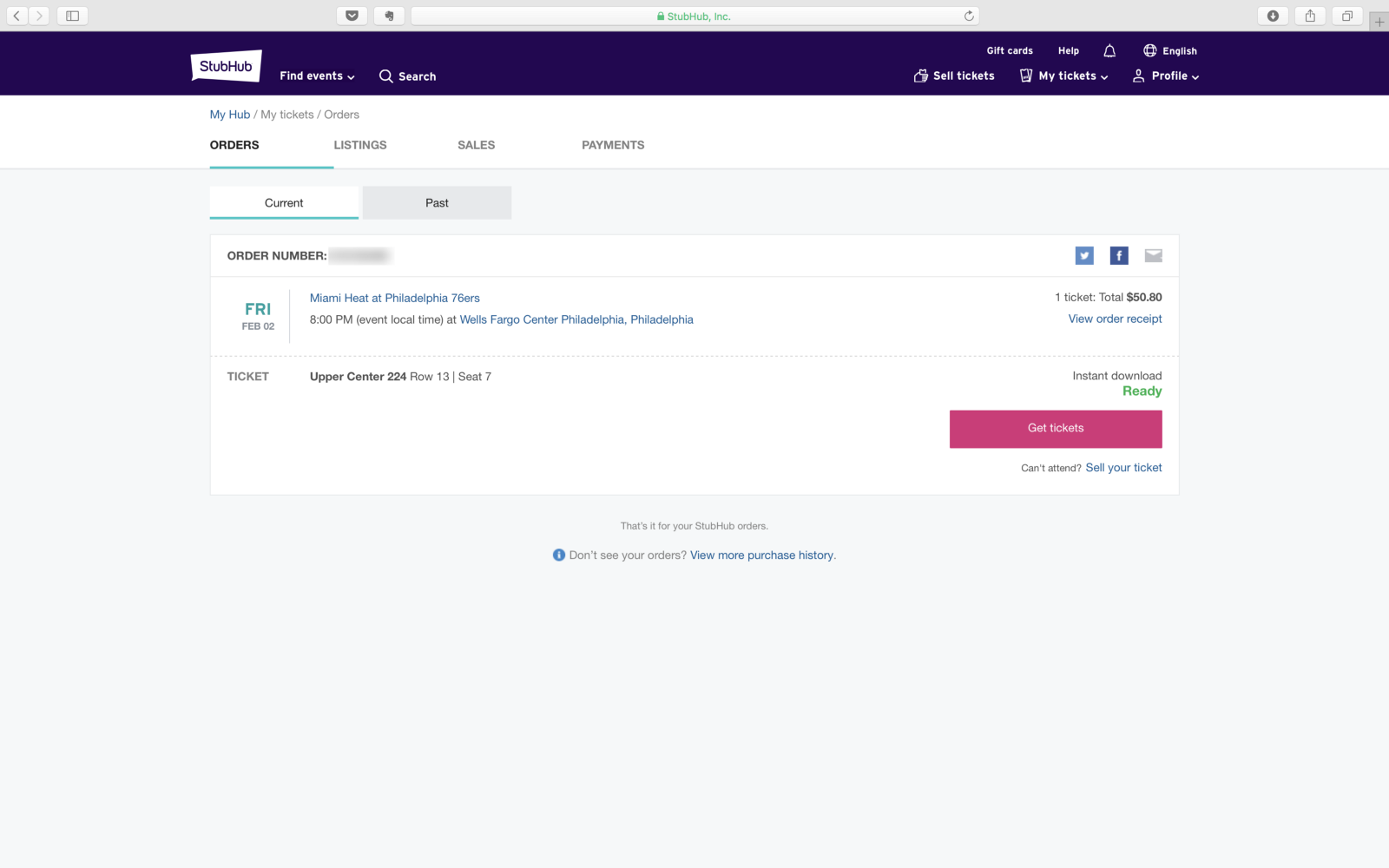
Task: Click the Pocket extension icon
Action: (352, 16)
